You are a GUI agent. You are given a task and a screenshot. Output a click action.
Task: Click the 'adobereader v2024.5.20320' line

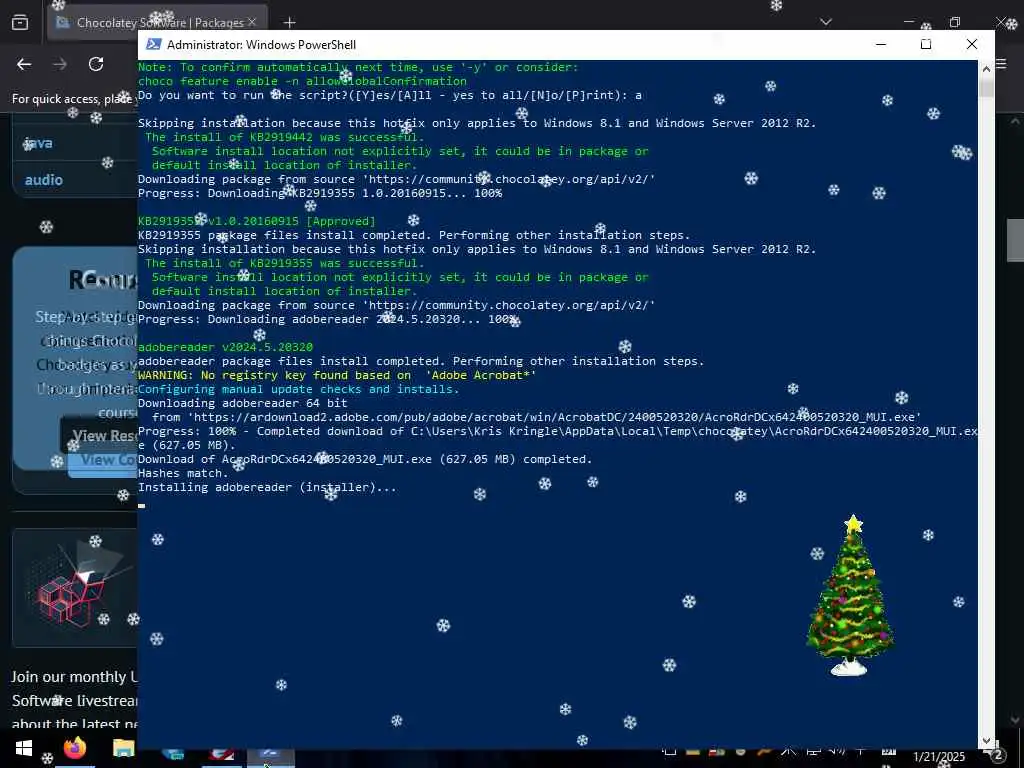coord(225,347)
